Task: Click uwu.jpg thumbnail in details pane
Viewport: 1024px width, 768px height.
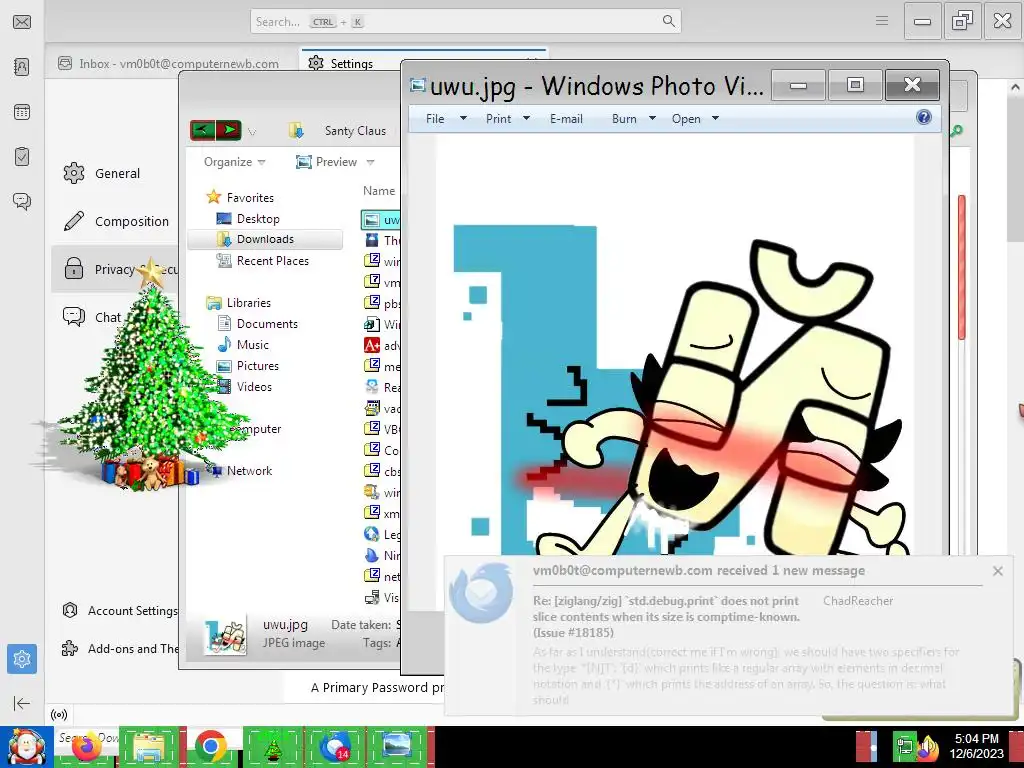Action: [225, 635]
